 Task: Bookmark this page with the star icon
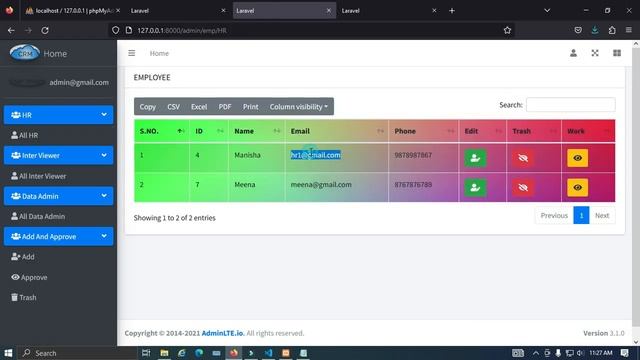507,30
